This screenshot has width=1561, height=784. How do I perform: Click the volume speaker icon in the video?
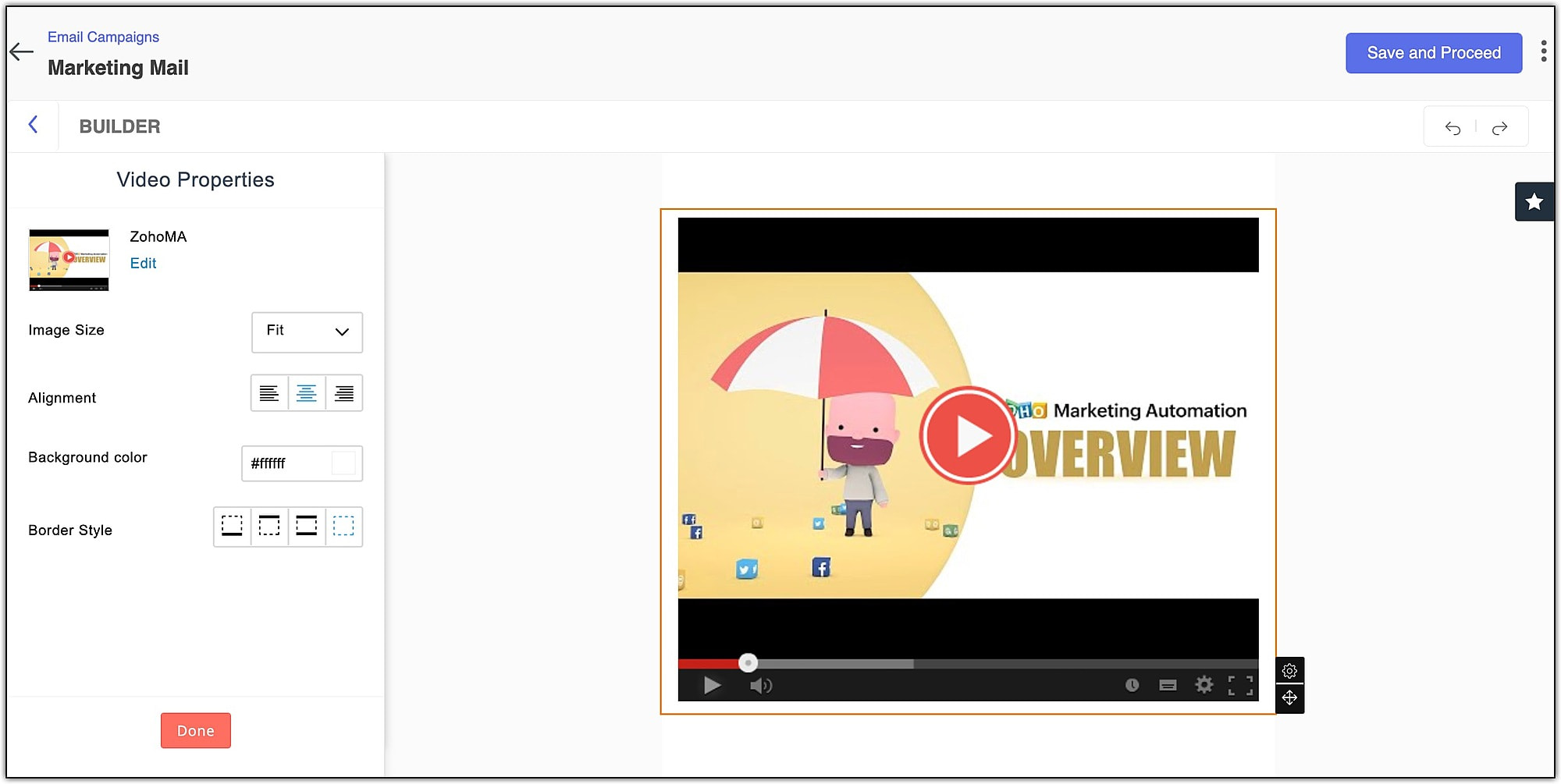point(761,686)
